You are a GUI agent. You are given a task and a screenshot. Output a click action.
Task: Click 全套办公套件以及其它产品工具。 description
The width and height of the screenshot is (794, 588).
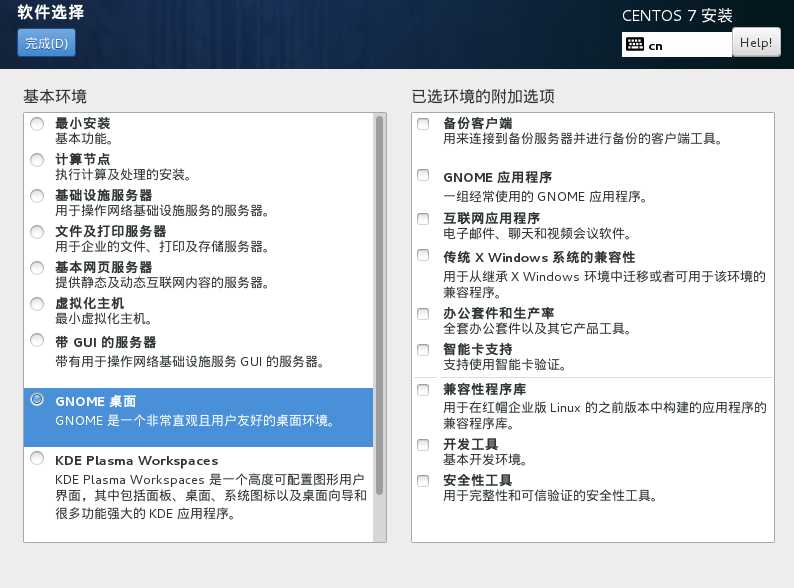538,329
